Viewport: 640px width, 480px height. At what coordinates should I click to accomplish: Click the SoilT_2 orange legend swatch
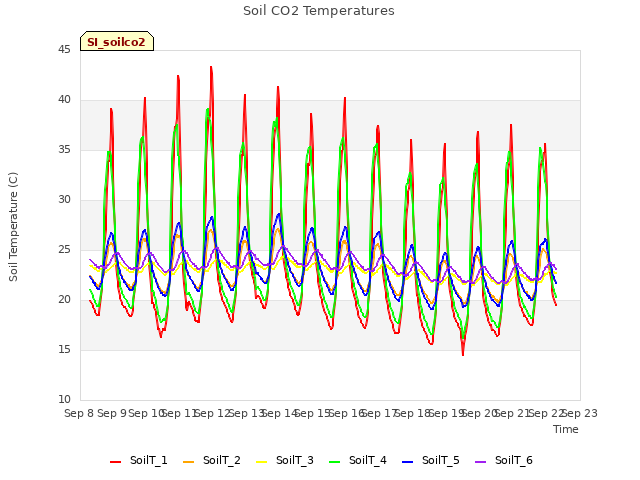189,462
